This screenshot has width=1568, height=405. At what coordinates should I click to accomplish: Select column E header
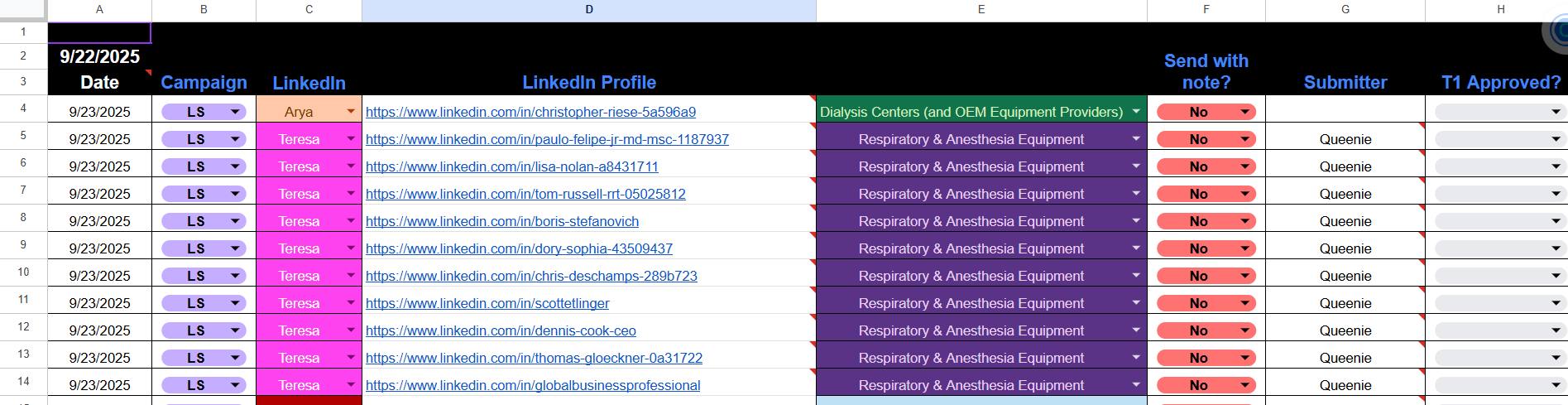coord(981,10)
